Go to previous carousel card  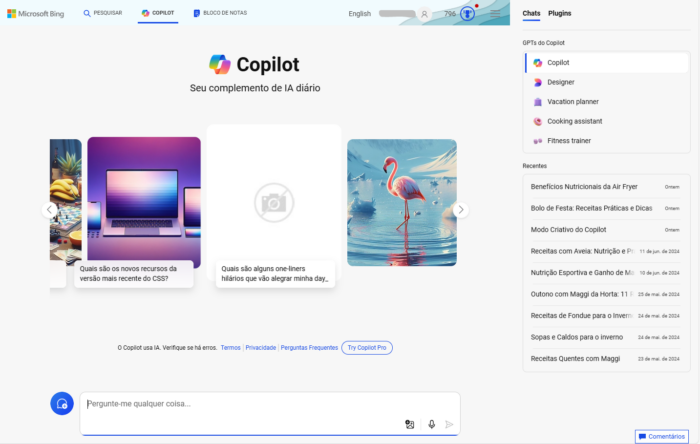pos(50,210)
